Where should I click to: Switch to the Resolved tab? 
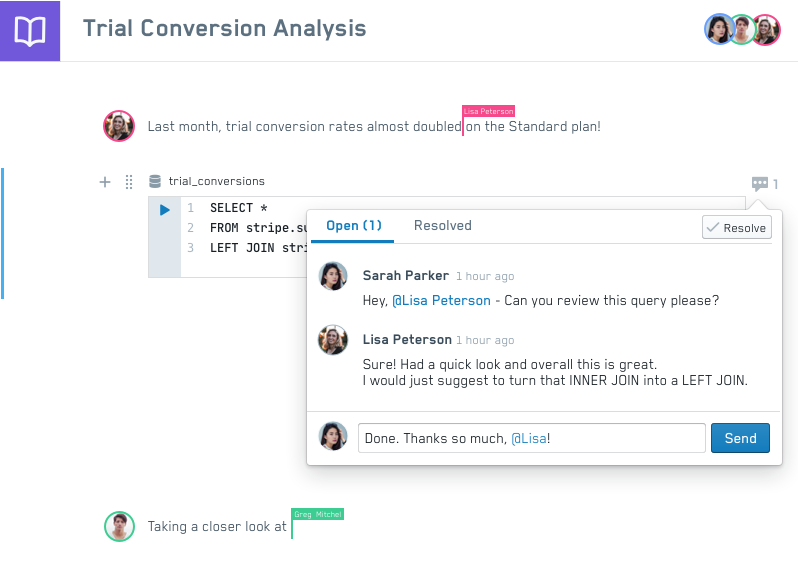442,226
